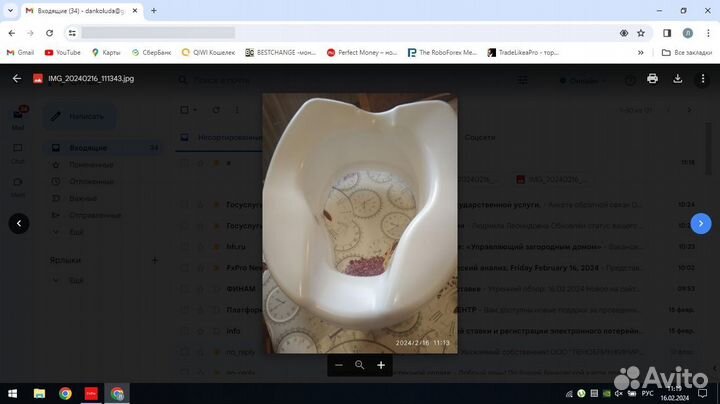Open the Windows Start menu
The height and width of the screenshot is (404, 720).
click(x=12, y=393)
